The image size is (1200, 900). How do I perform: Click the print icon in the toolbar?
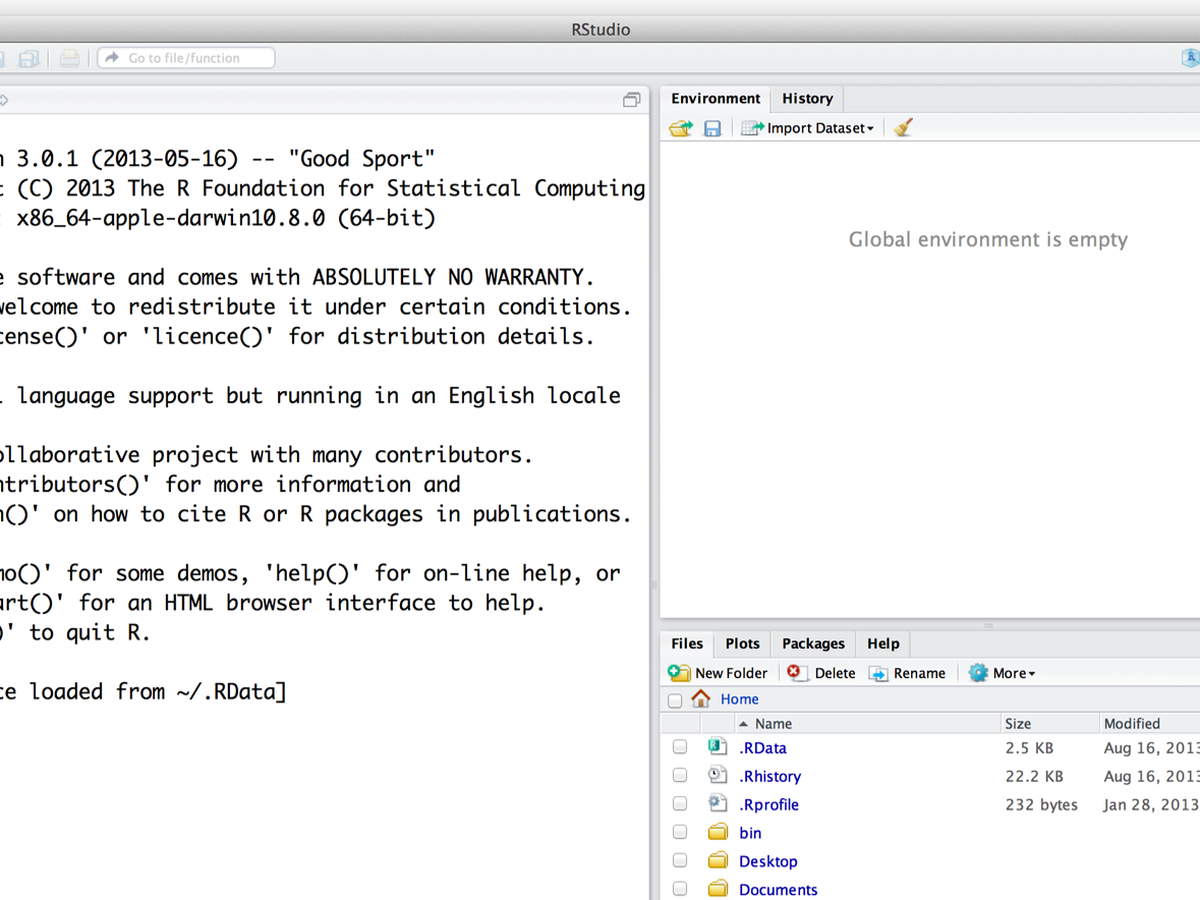69,58
